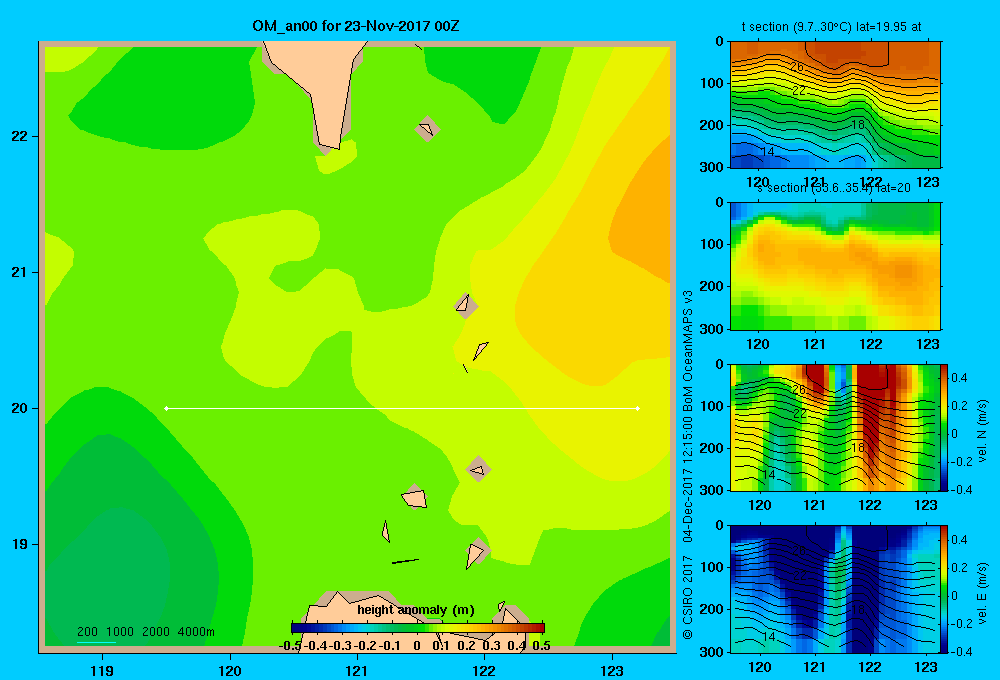Open the salinity section panel (s section)
This screenshot has height=680, width=1000.
click(835, 266)
